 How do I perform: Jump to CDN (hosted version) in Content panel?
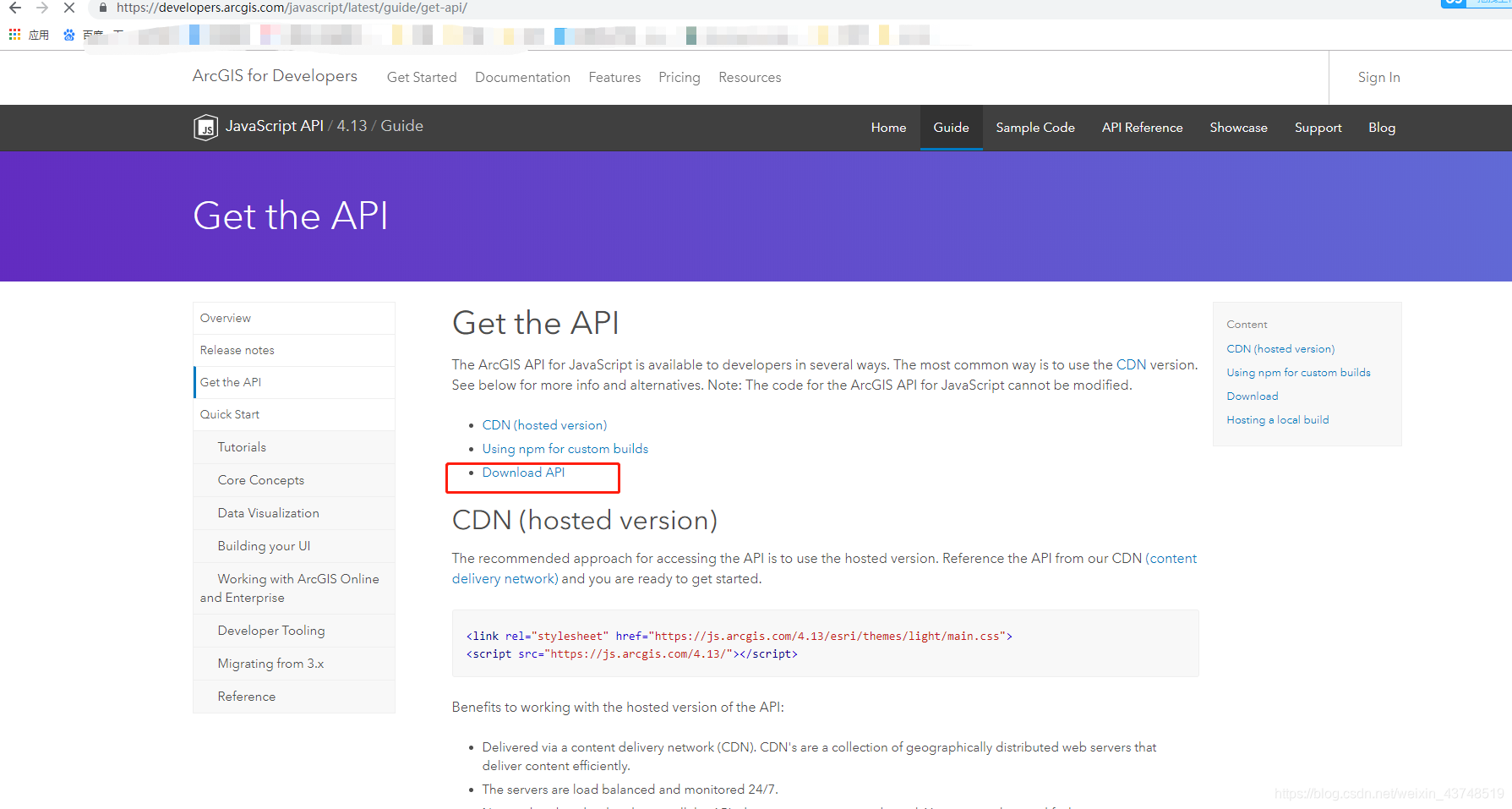coord(1280,349)
